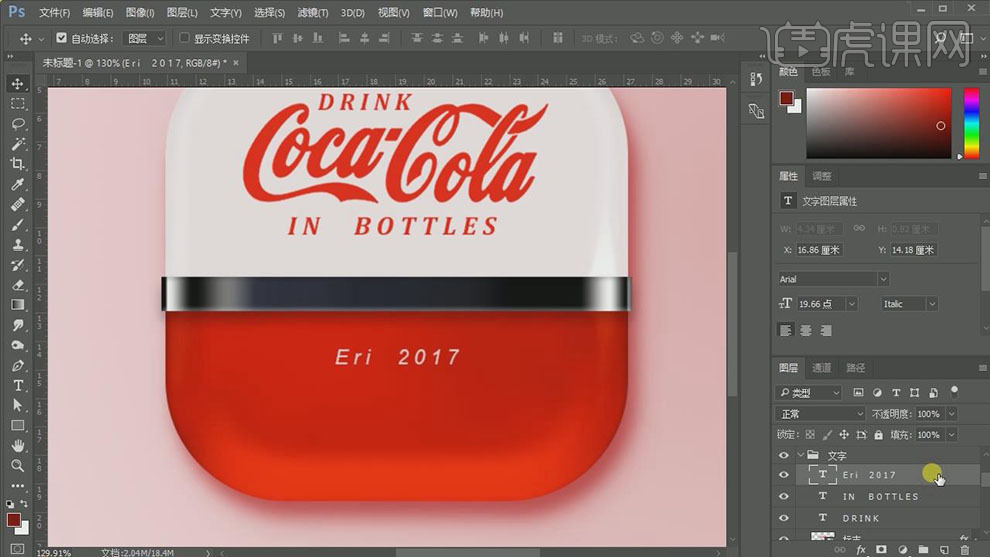Select the Horizontal Type tool
Image resolution: width=990 pixels, height=557 pixels.
point(18,385)
